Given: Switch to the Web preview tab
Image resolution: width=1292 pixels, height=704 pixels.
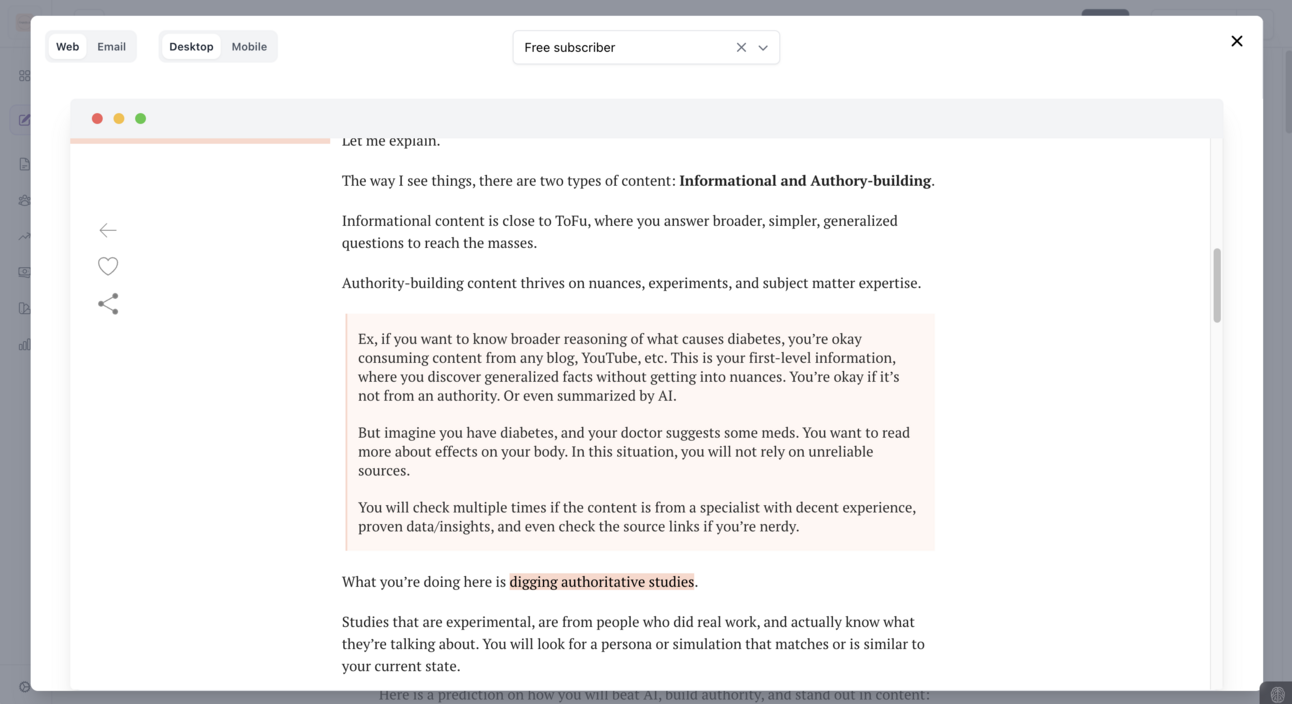Looking at the screenshot, I should point(67,47).
